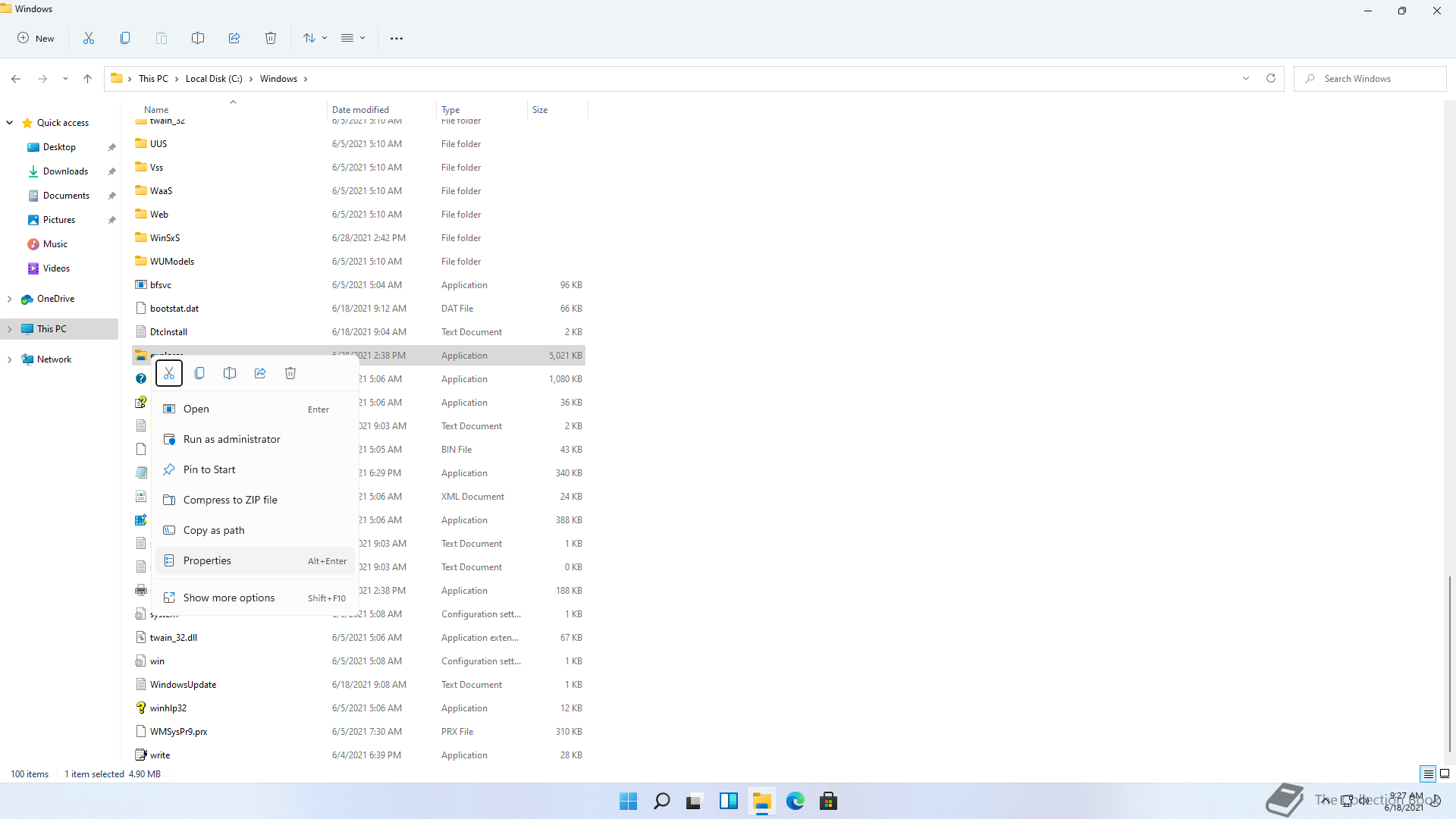Screen dimensions: 1456x819
Task: Open the File Explorer taskbar icon
Action: tap(762, 801)
